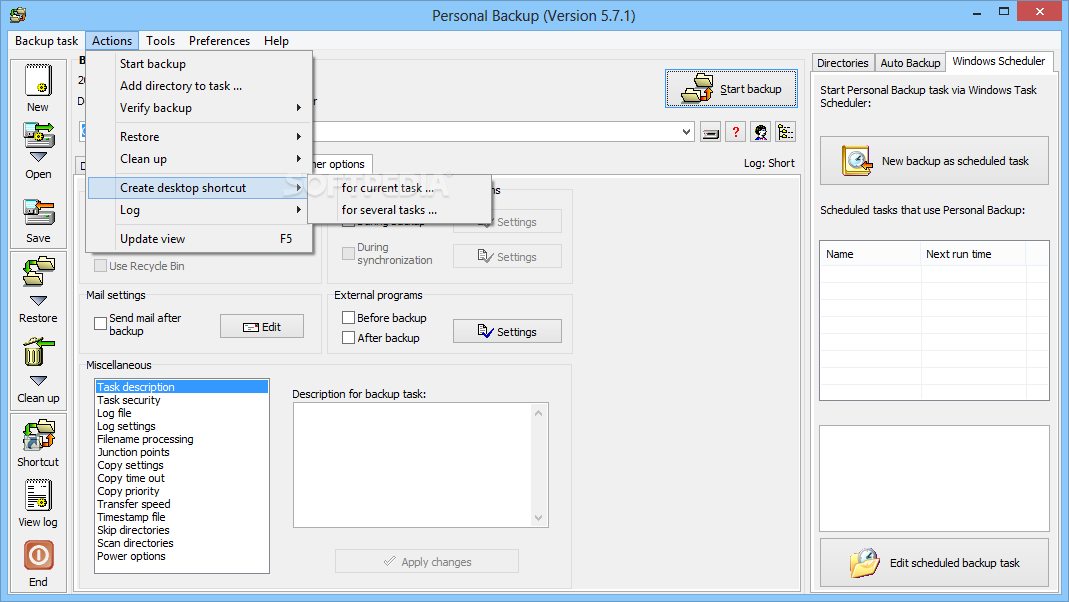Click the Shortcut icon in sidebar
The height and width of the screenshot is (602, 1069).
38,435
